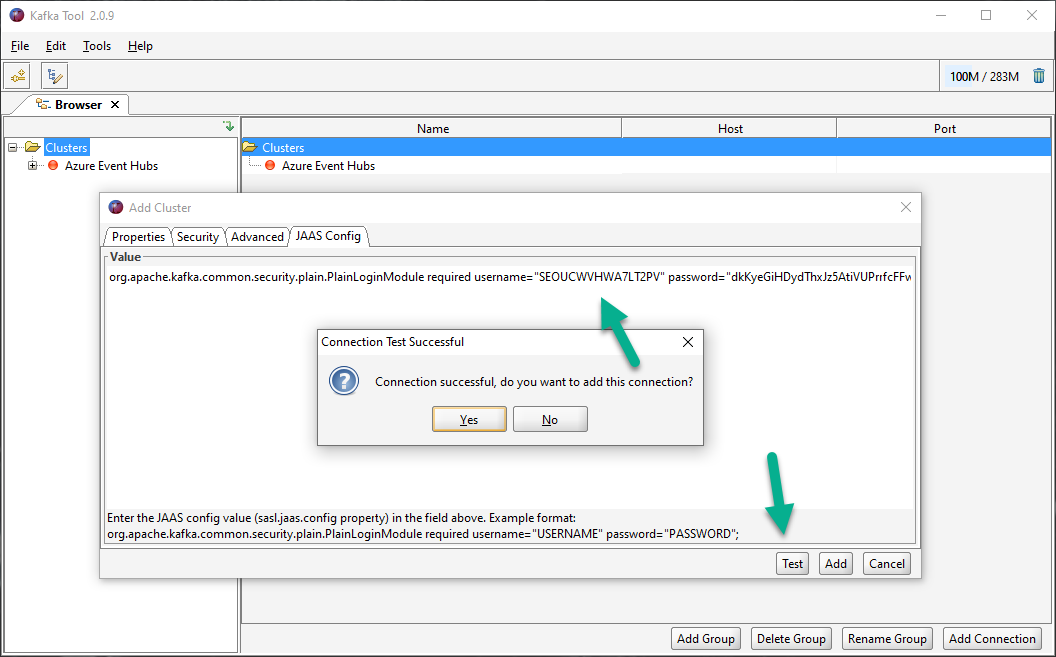The height and width of the screenshot is (657, 1056).
Task: Click the question mark icon in the dialog
Action: pos(343,381)
